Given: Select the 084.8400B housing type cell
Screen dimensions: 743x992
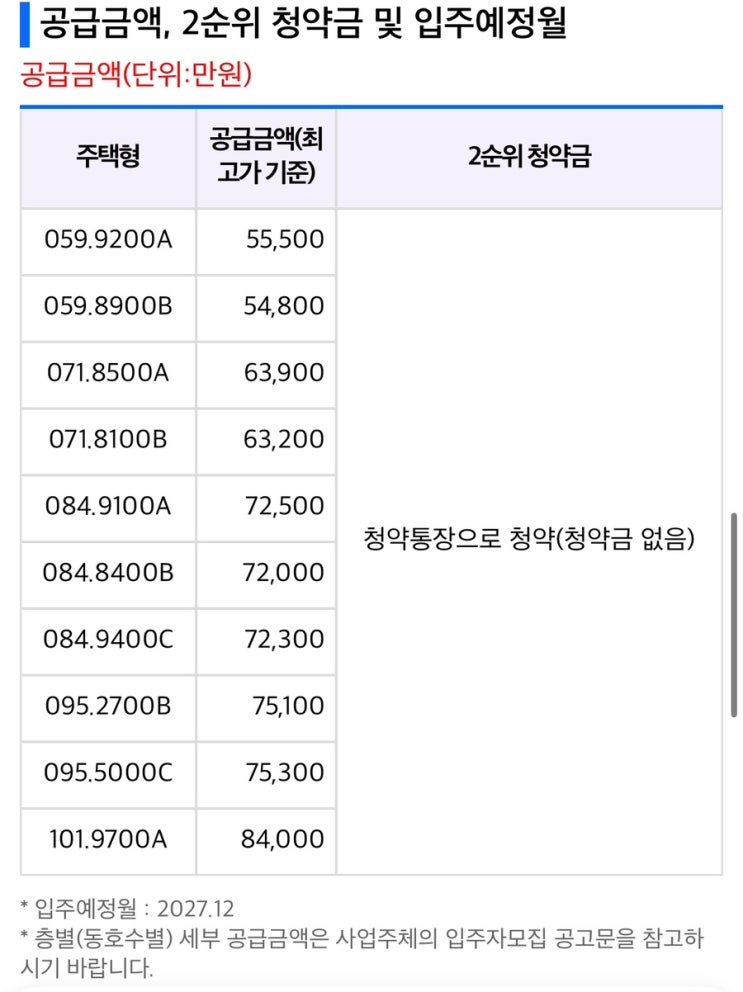Looking at the screenshot, I should click(108, 573).
